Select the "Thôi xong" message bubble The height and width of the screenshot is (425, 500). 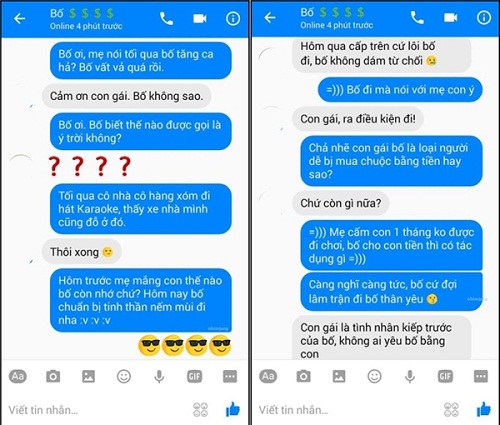coord(81,252)
